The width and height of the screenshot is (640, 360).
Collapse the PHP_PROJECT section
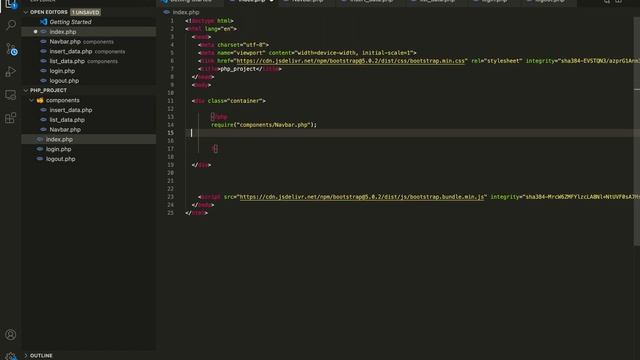click(26, 91)
